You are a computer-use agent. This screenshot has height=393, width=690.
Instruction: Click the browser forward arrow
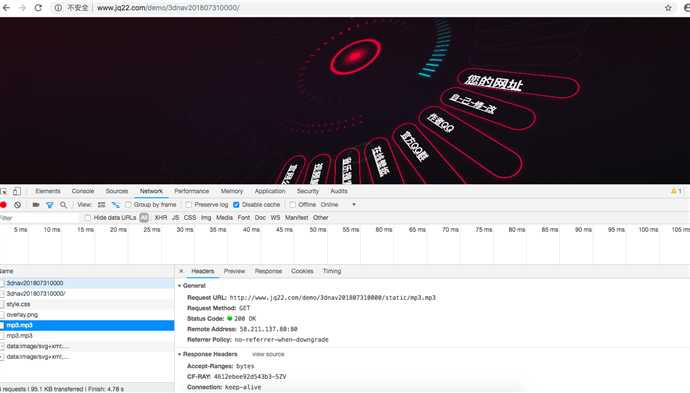pyautogui.click(x=22, y=8)
